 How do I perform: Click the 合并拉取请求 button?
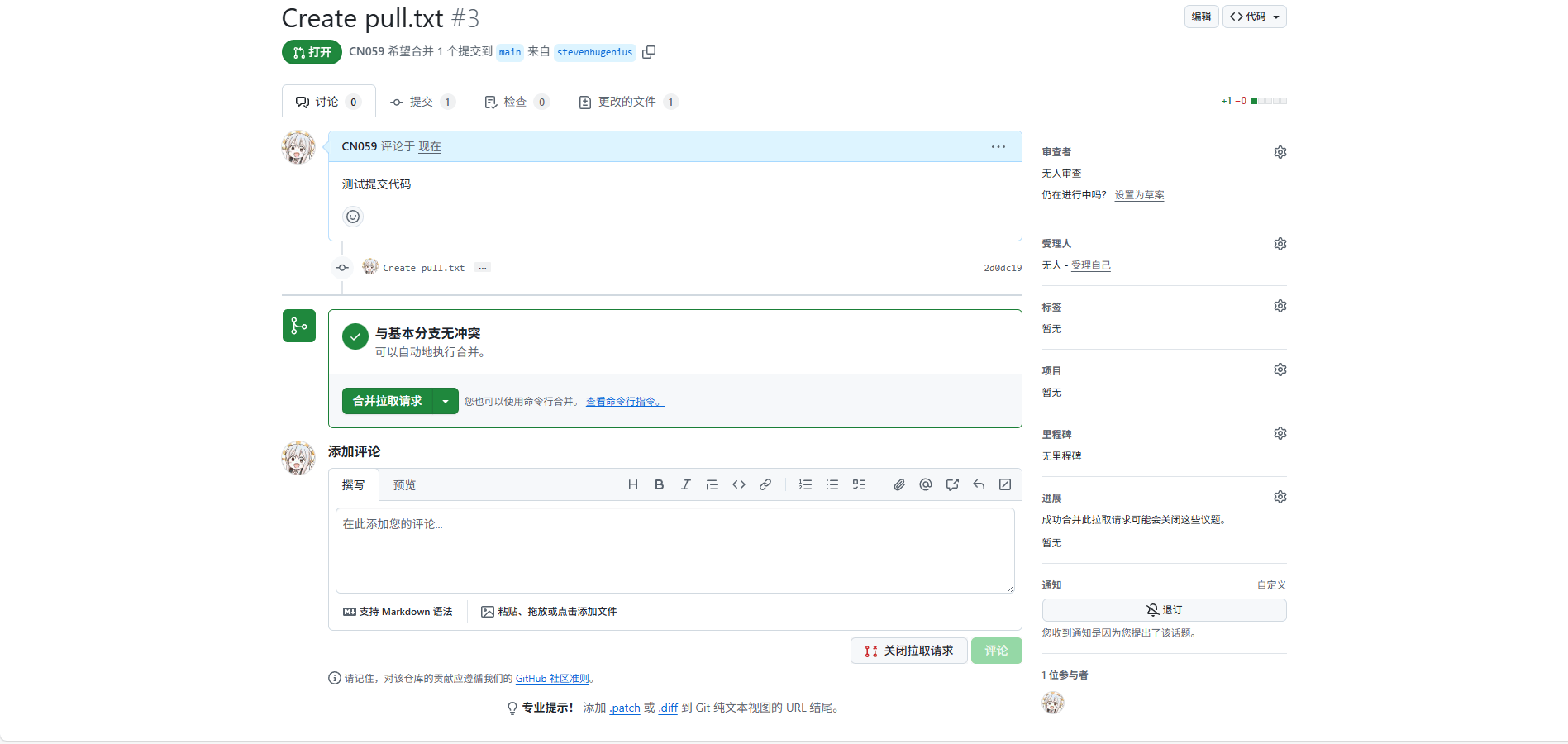pyautogui.click(x=388, y=401)
